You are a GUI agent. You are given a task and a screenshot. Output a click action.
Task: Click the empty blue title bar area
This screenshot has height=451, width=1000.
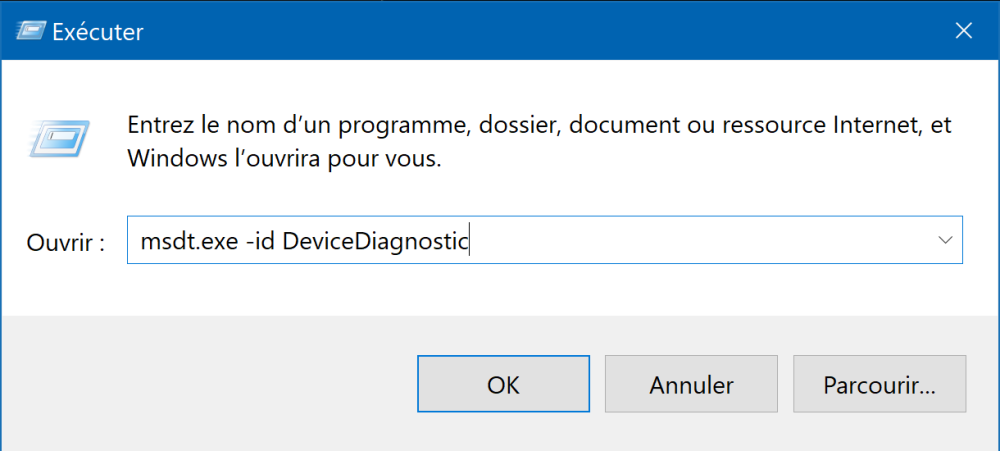pos(550,31)
